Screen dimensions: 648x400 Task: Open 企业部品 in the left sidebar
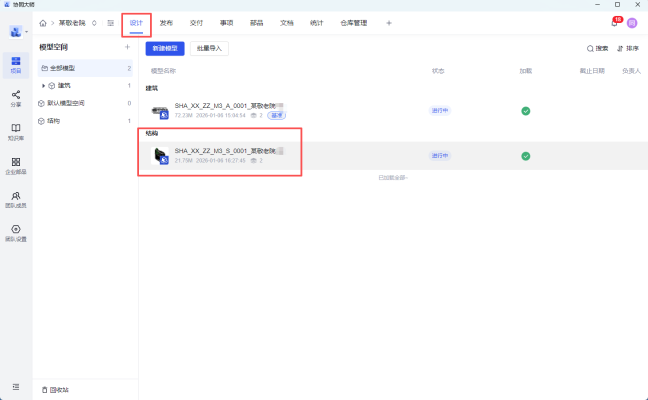16,165
